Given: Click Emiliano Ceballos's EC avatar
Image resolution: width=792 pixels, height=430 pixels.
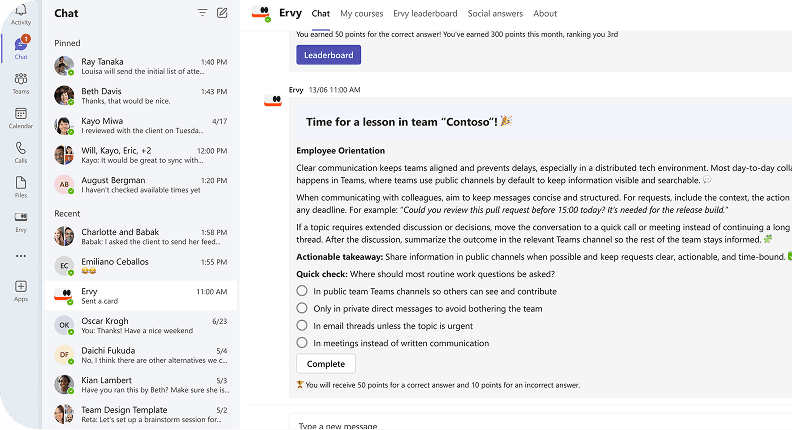Looking at the screenshot, I should [64, 266].
